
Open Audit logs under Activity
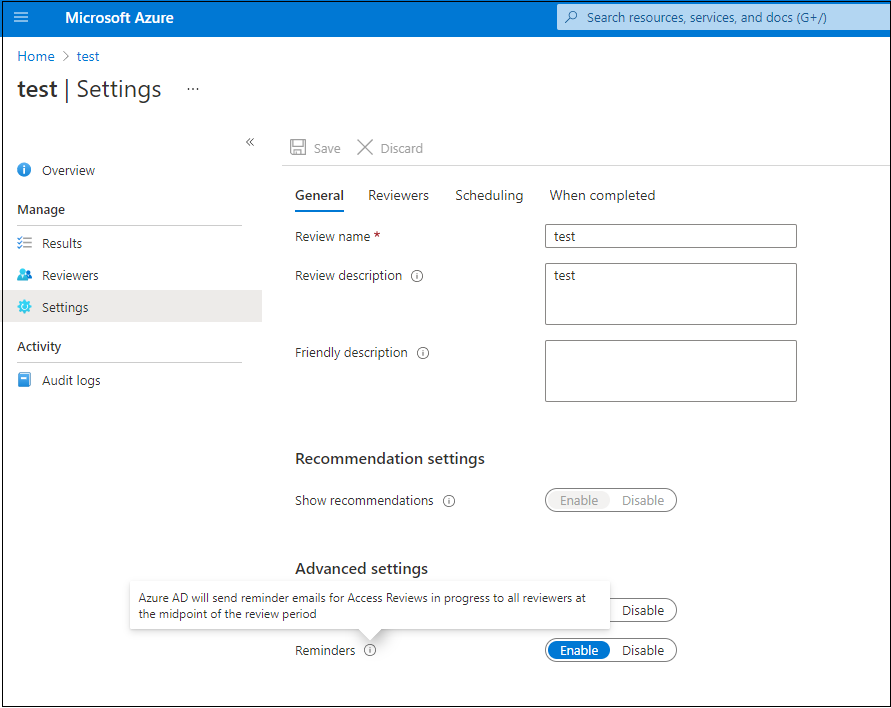71,380
